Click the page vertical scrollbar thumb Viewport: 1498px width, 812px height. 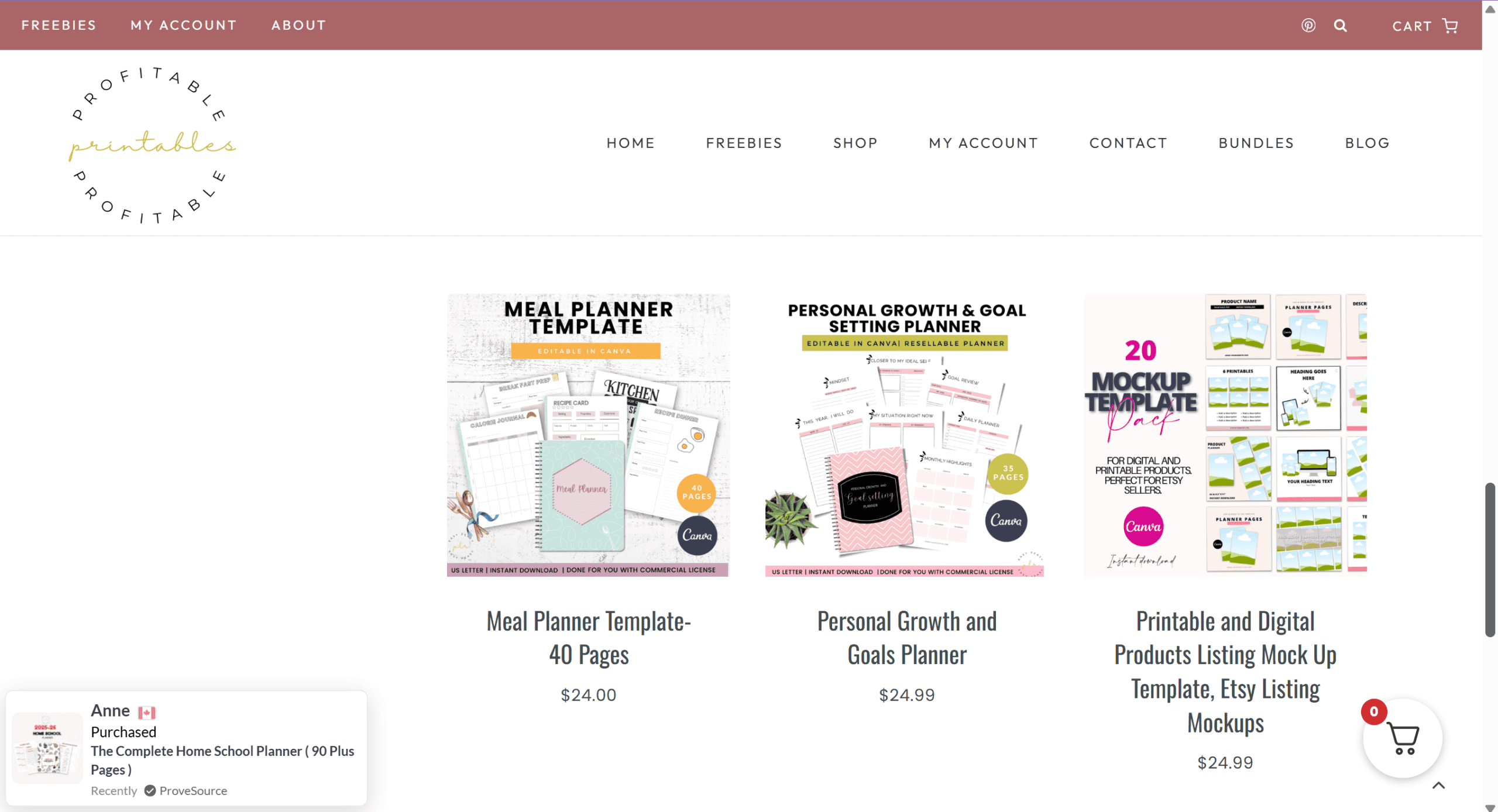coord(1490,560)
